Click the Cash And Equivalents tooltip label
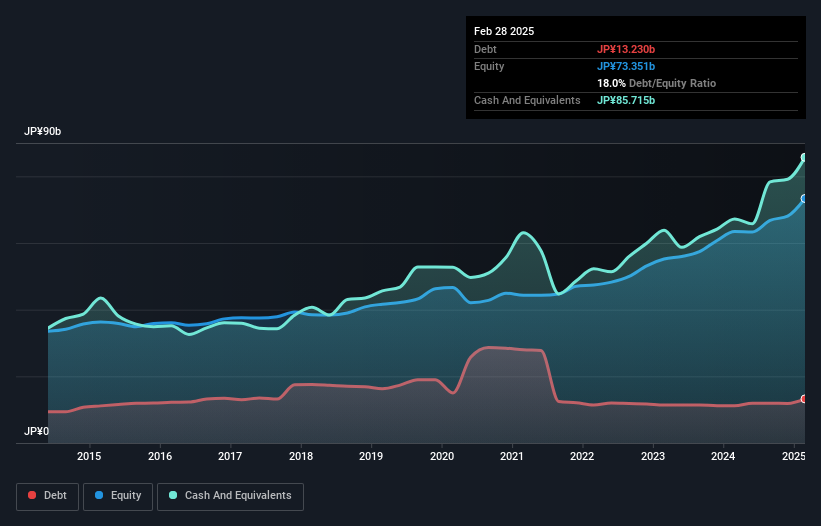 [x=527, y=100]
